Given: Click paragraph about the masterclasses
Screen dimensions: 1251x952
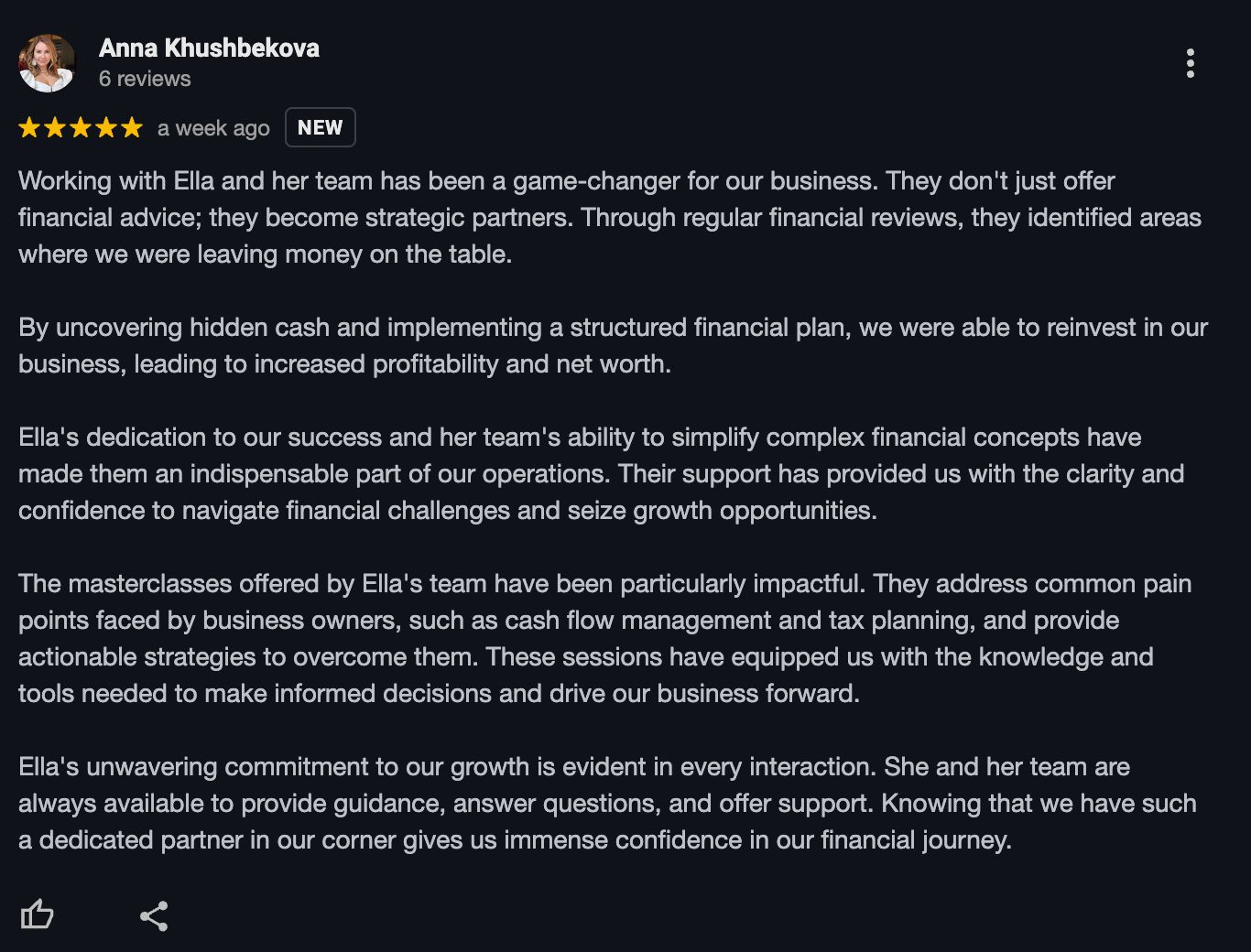Looking at the screenshot, I should coord(604,638).
